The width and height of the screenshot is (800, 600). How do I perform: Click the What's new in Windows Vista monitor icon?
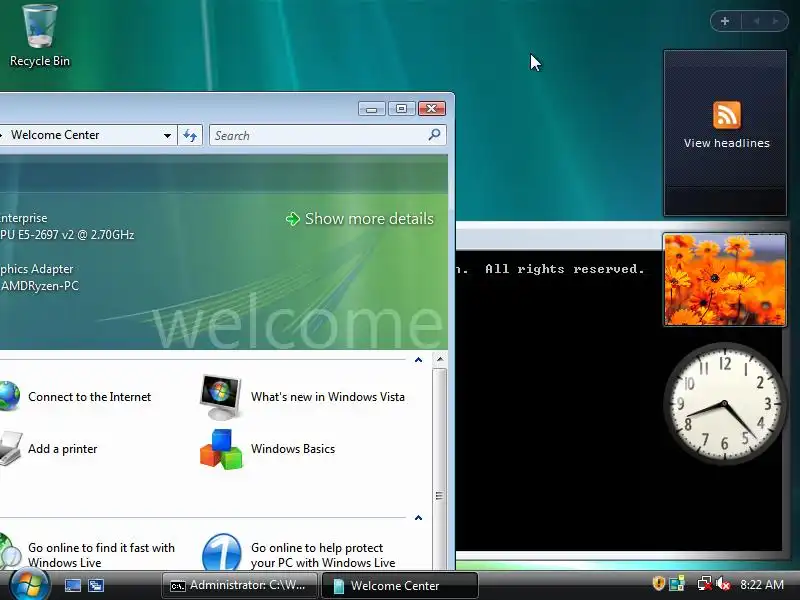220,397
